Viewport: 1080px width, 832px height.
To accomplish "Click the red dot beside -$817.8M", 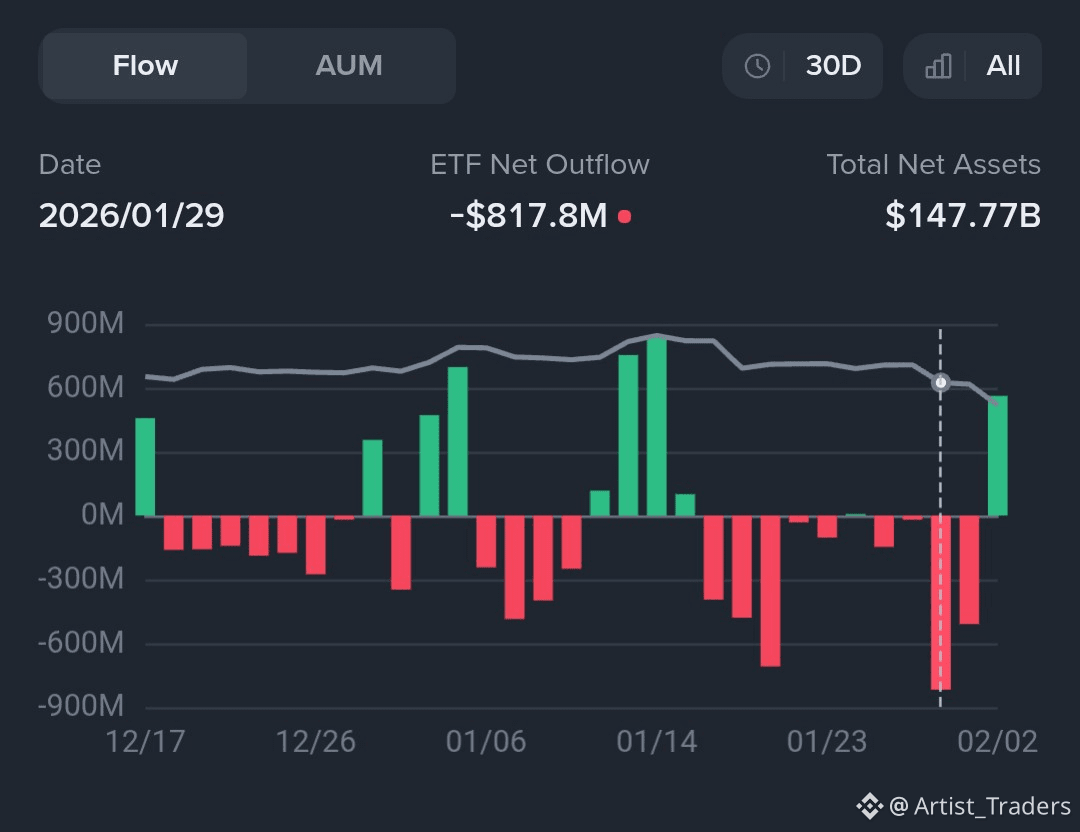I will (x=624, y=216).
